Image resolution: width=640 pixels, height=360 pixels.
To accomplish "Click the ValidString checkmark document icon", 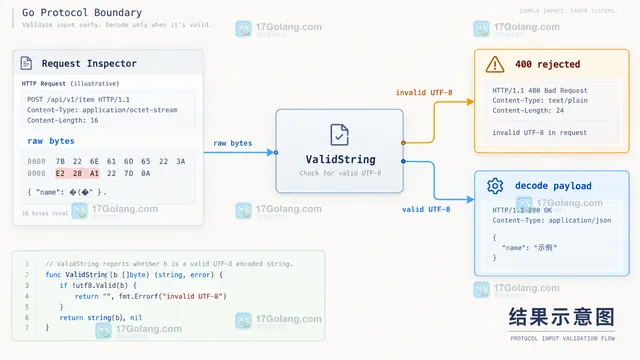I will [339, 135].
